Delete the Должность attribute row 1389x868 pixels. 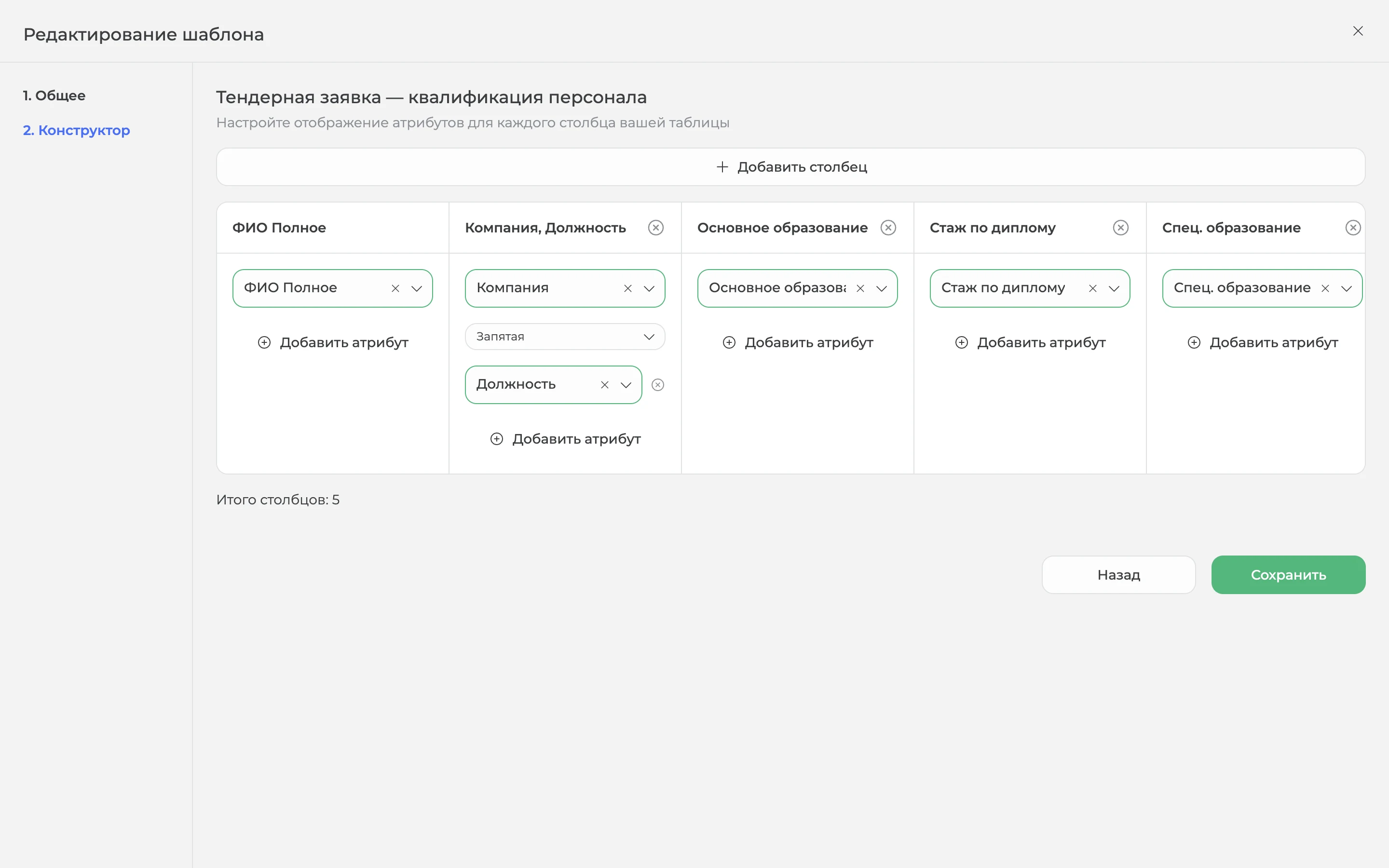tap(658, 385)
